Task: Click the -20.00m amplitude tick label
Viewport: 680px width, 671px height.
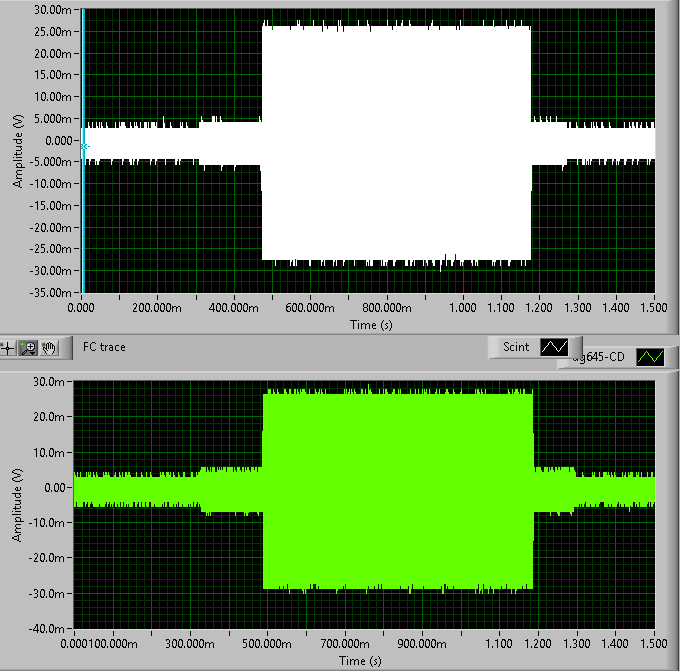Action: 50,227
